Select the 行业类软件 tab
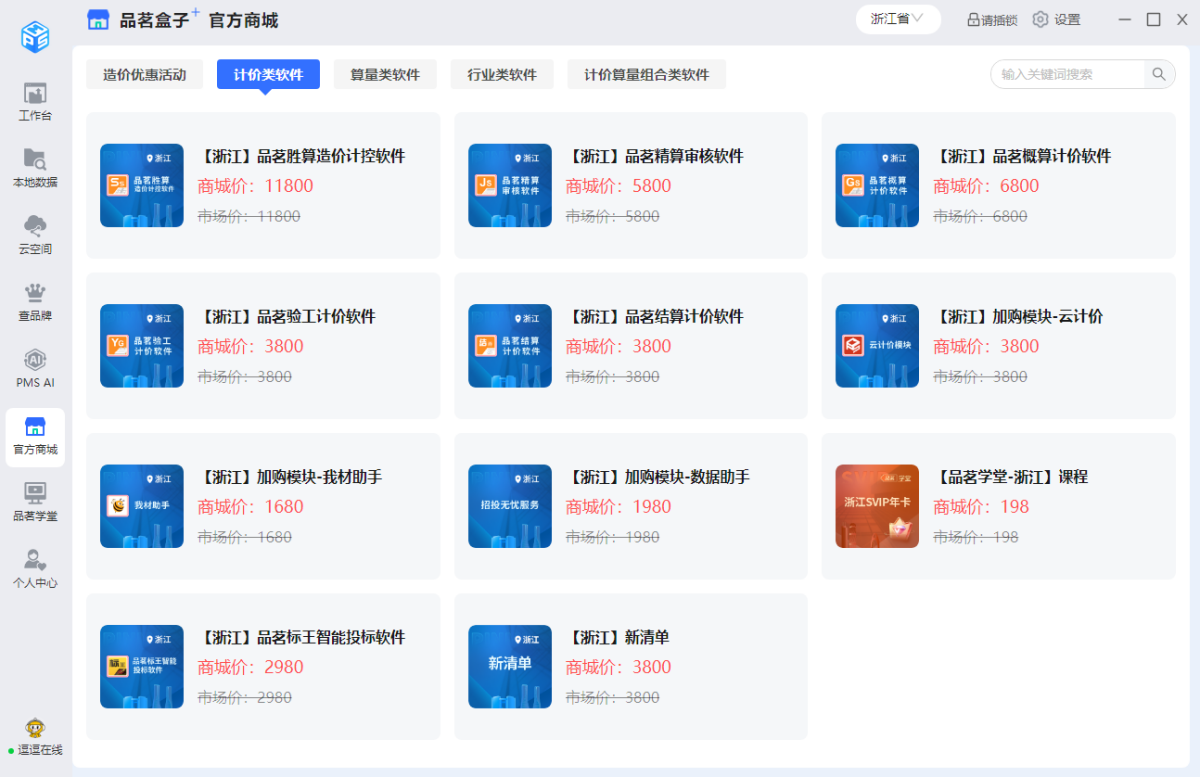This screenshot has width=1200, height=777. (x=502, y=75)
